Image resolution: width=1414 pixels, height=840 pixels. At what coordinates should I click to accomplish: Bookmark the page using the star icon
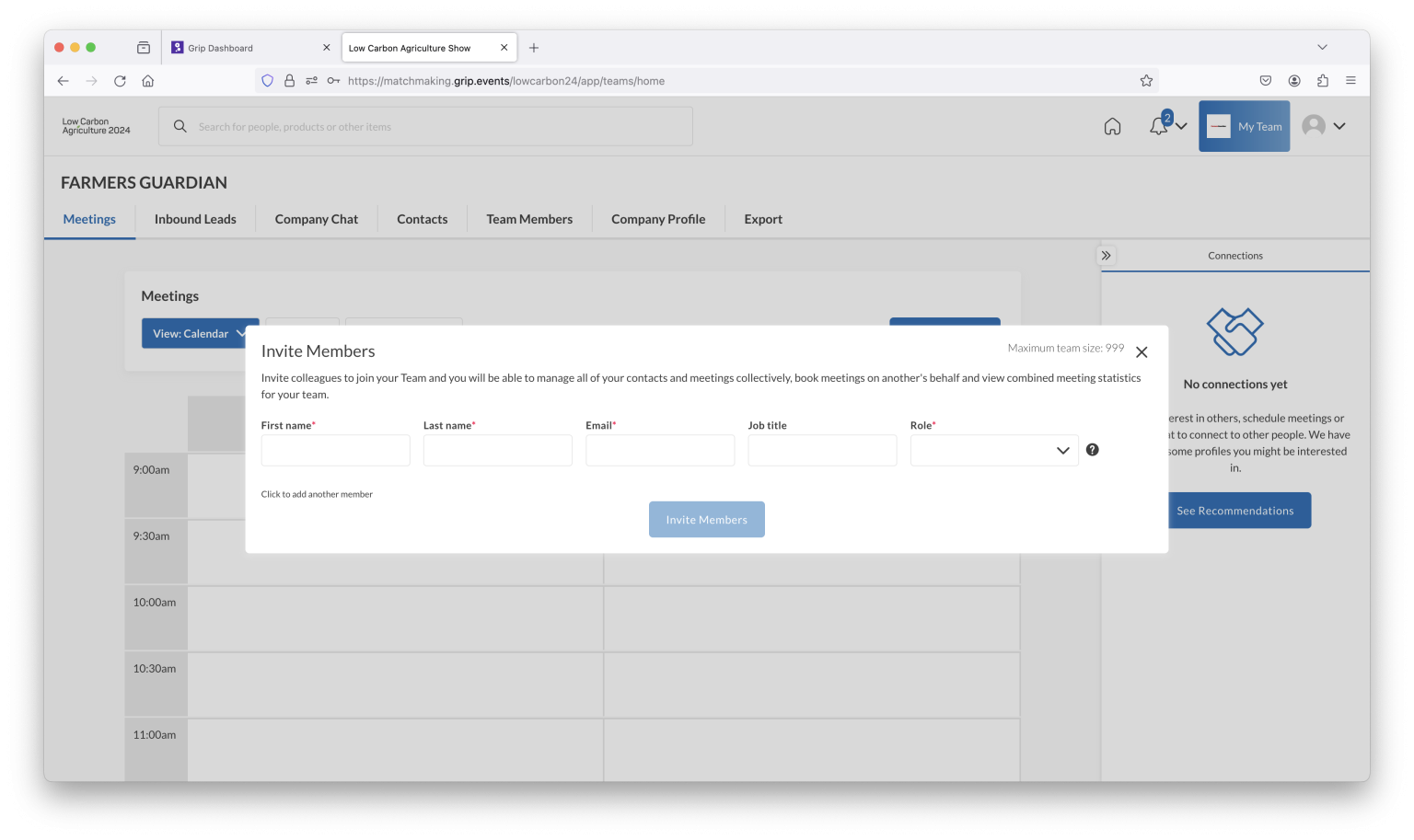[1146, 80]
